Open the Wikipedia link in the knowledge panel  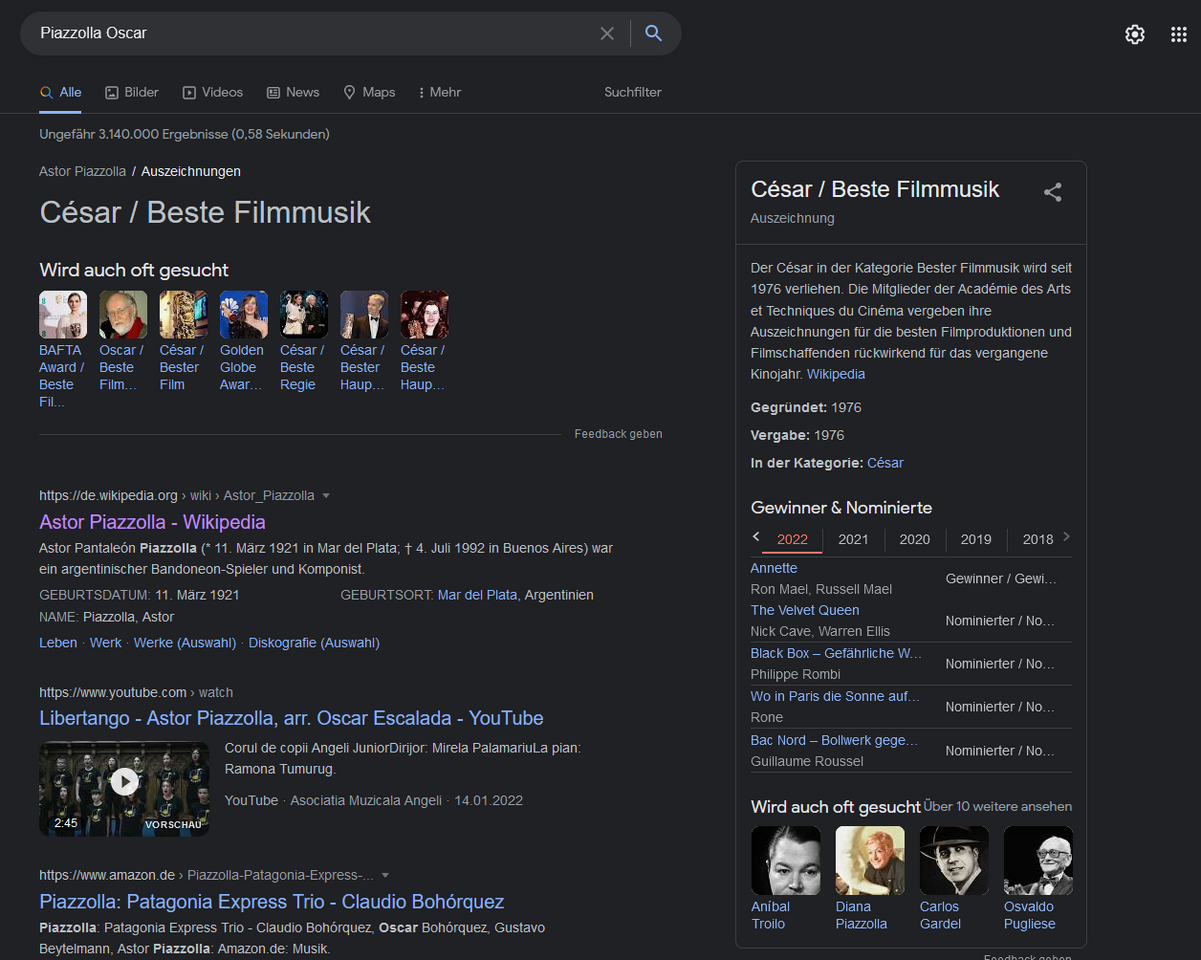[x=836, y=374]
